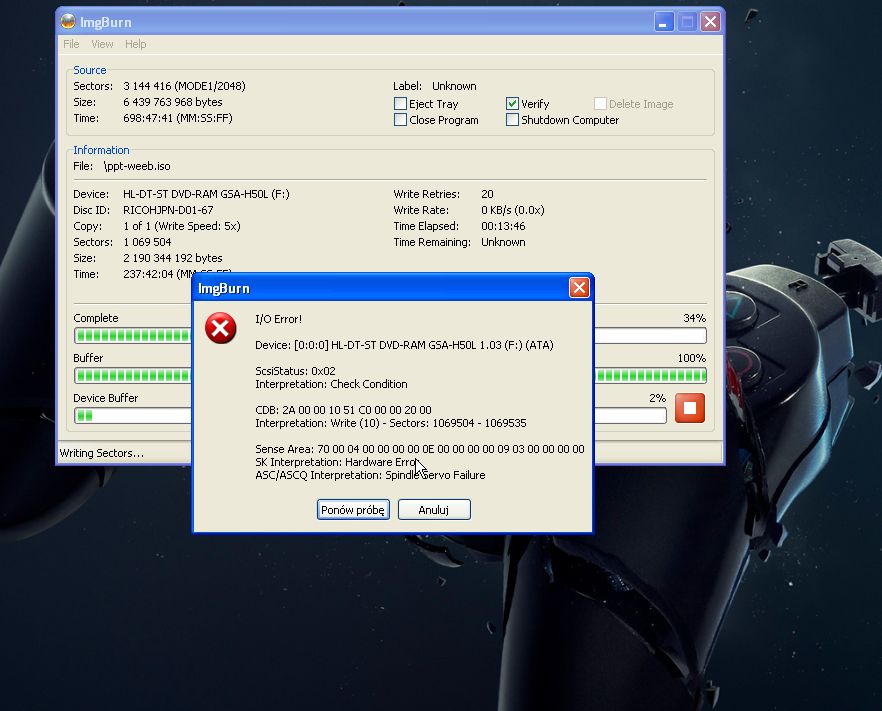
Task: Click the Write Retries value 20
Action: (x=487, y=194)
